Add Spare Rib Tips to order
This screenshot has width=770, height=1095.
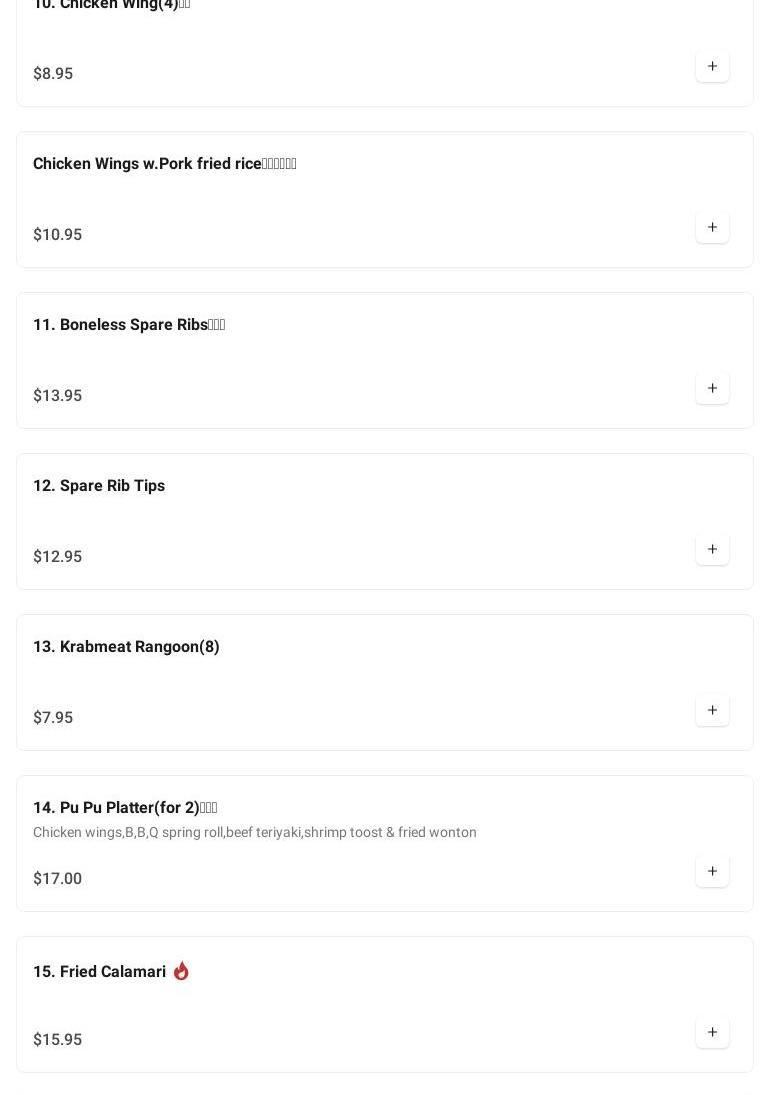point(712,550)
